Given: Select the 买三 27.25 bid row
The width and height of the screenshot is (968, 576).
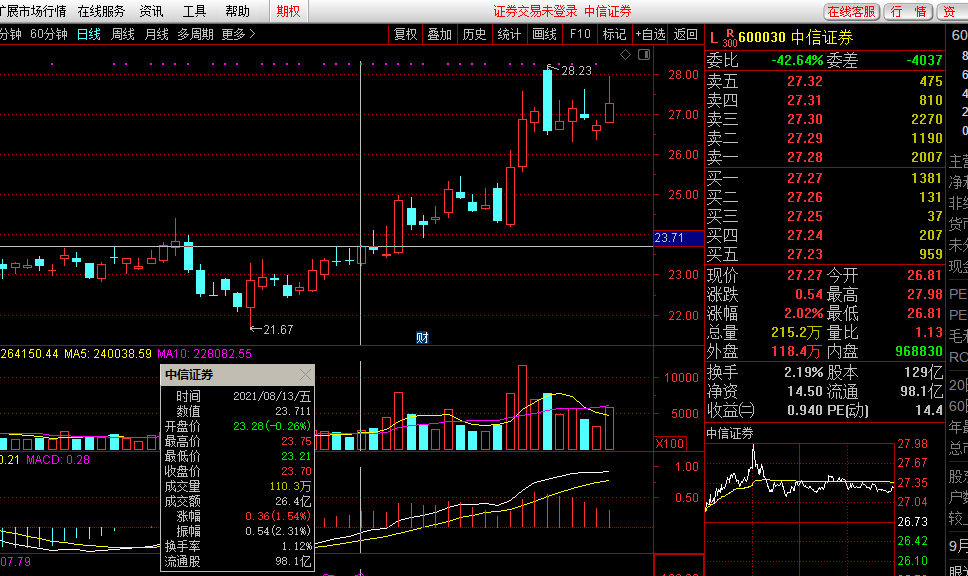Looking at the screenshot, I should click(x=825, y=217).
